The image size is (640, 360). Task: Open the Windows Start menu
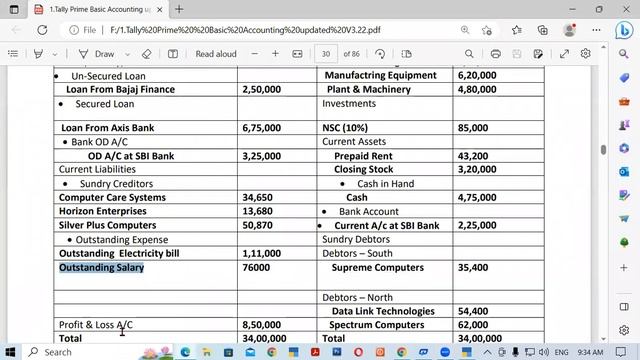pos(10,352)
